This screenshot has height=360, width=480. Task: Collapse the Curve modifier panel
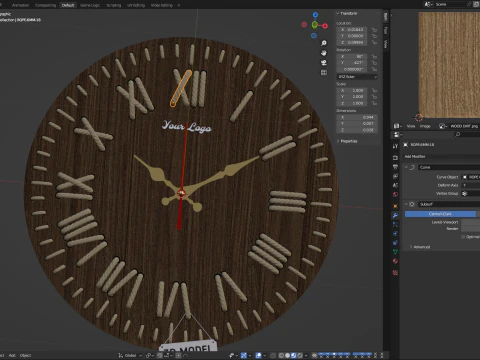click(407, 167)
